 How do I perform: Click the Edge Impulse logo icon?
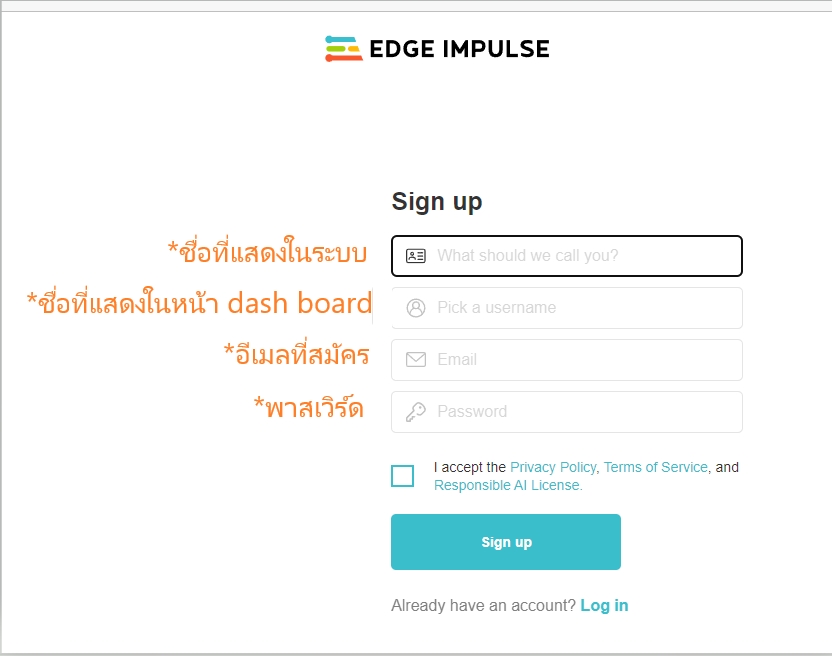pos(343,48)
